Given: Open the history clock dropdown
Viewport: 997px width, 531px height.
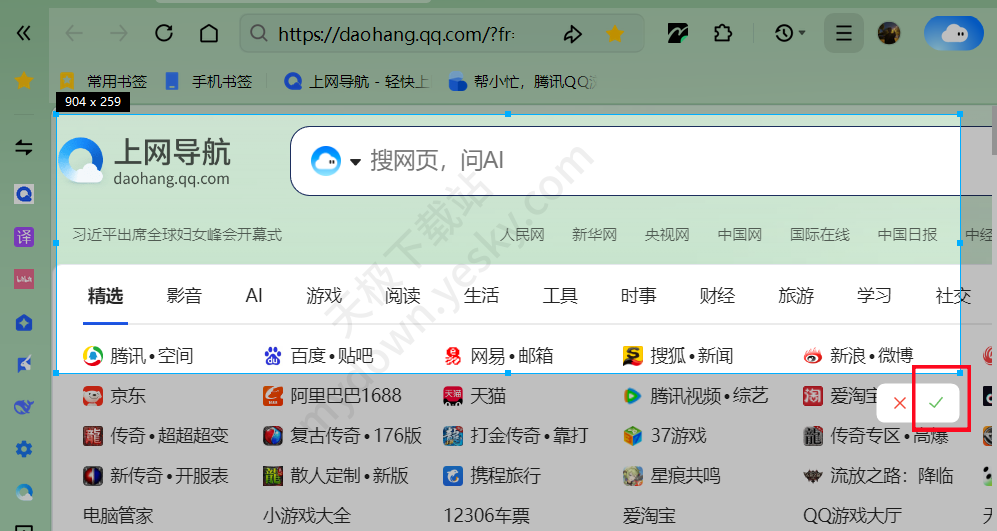Looking at the screenshot, I should tap(790, 33).
